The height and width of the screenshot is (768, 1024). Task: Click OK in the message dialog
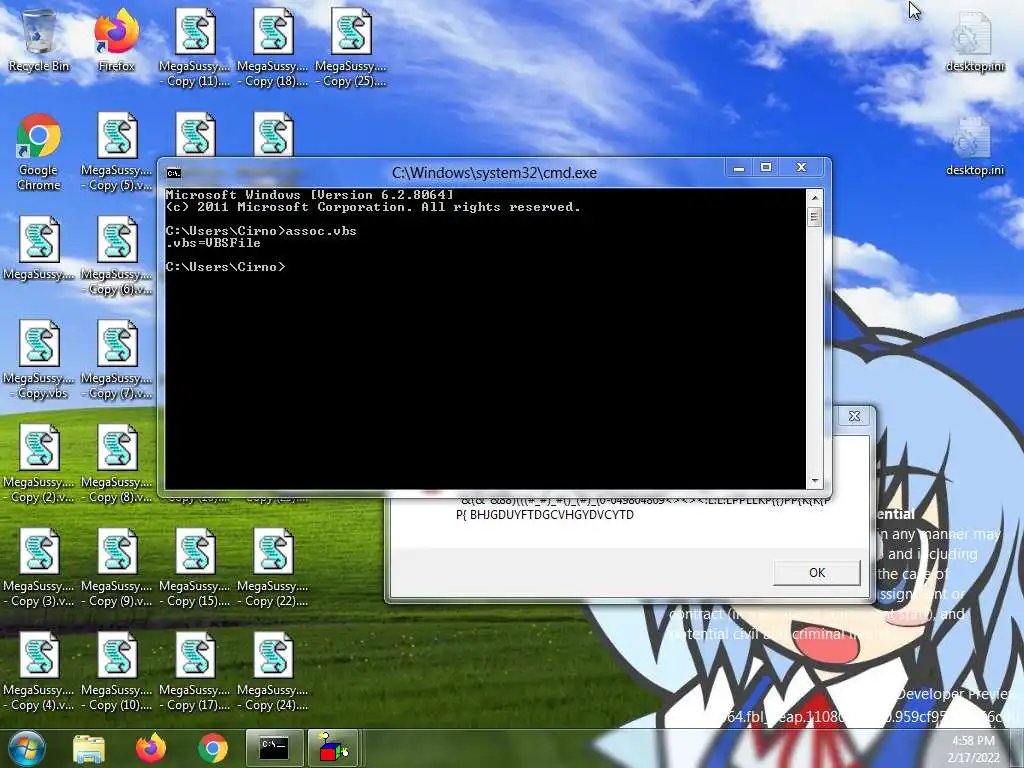(x=816, y=573)
